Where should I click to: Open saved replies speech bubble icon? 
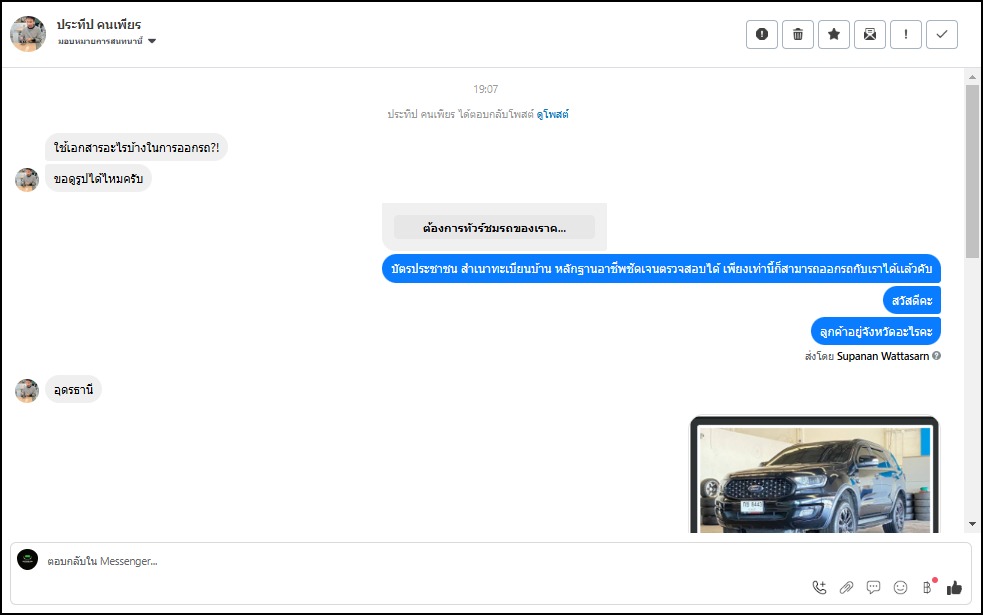[873, 587]
